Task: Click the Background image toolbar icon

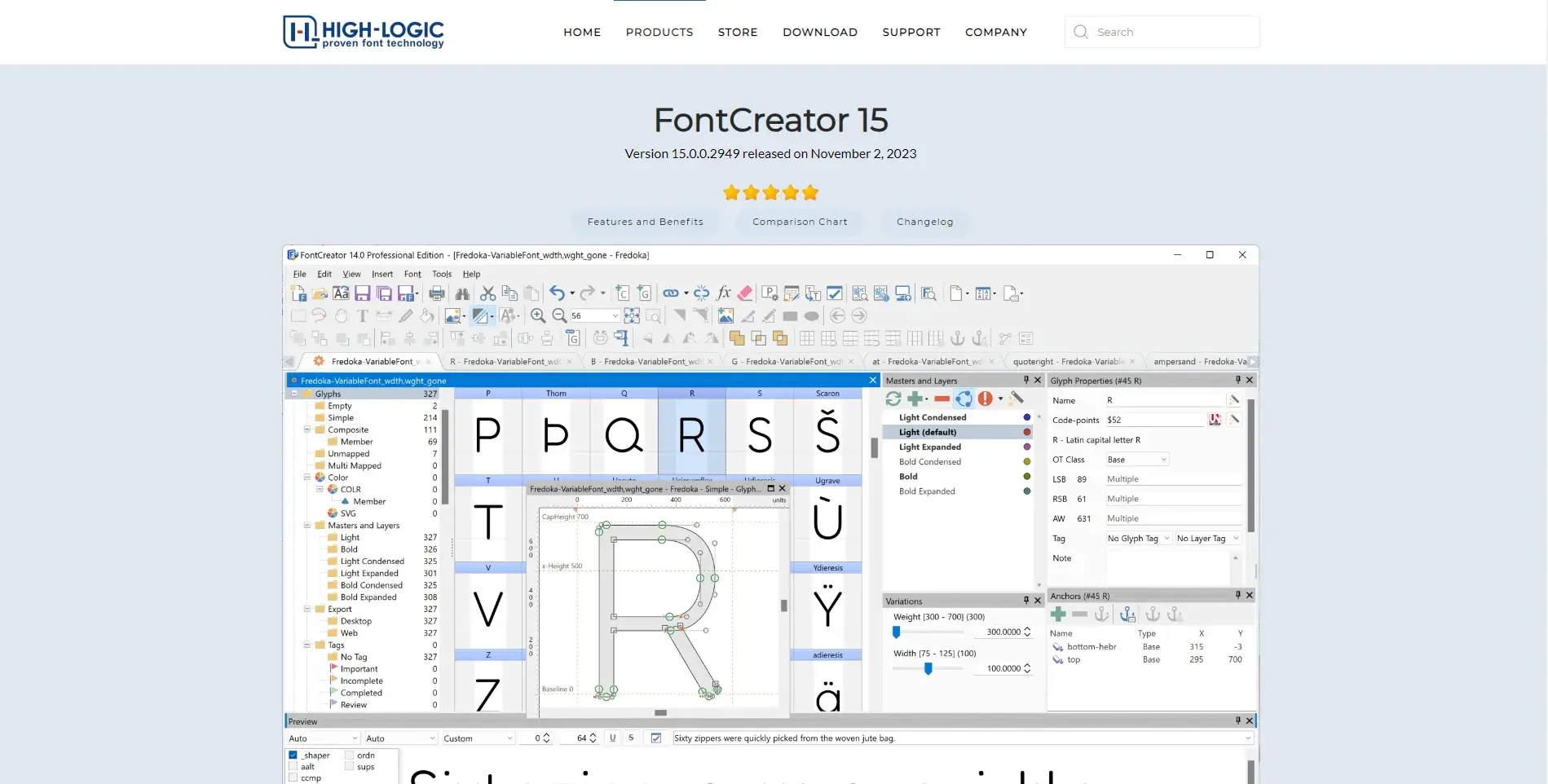Action: coord(453,316)
